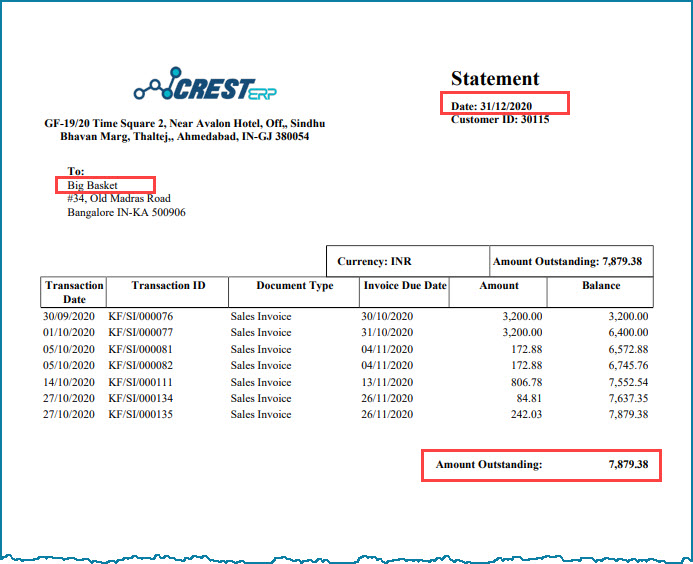Click the Transaction Date column header
The height and width of the screenshot is (564, 693).
pyautogui.click(x=73, y=292)
